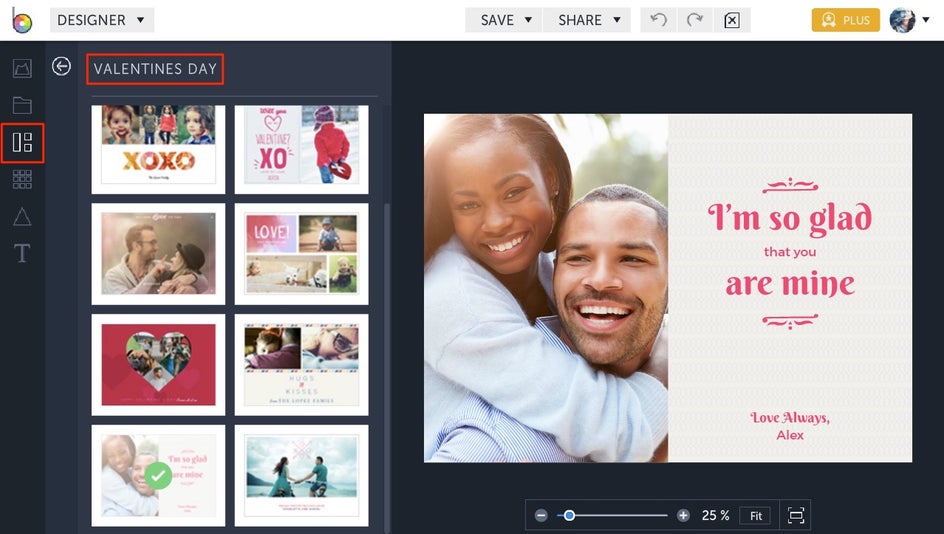Select the Text tool icon

tap(22, 253)
